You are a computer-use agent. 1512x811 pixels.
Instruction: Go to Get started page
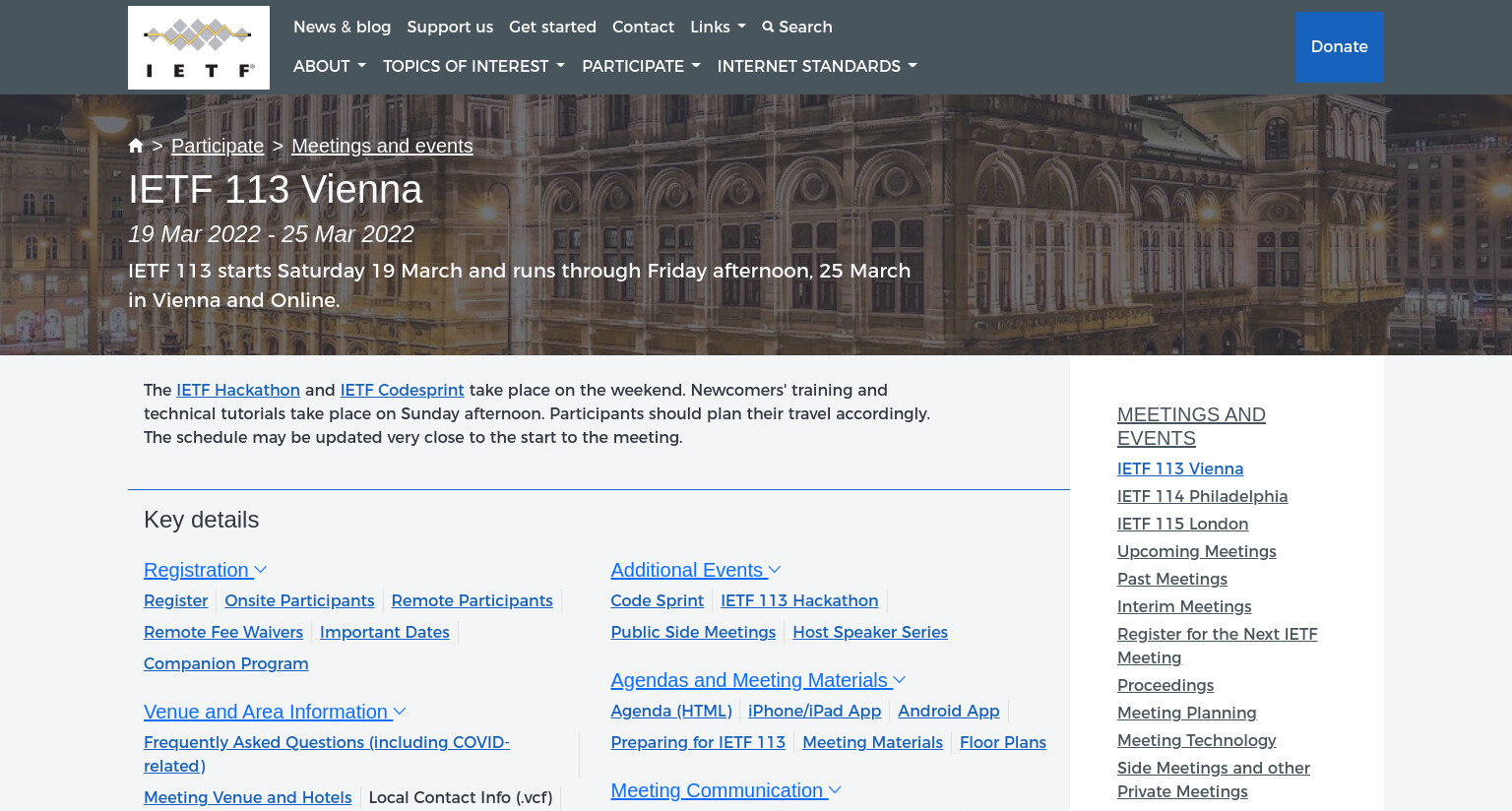pos(552,27)
